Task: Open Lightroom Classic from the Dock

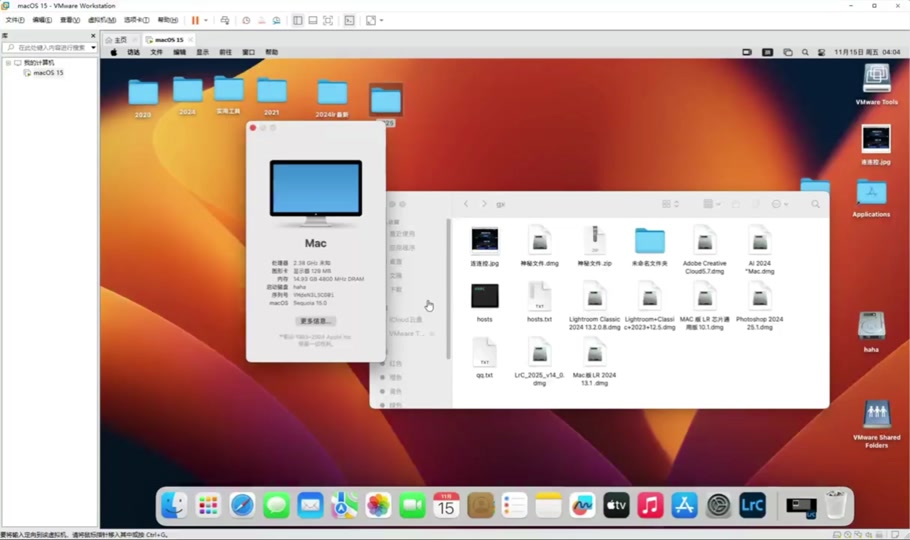Action: 752,506
